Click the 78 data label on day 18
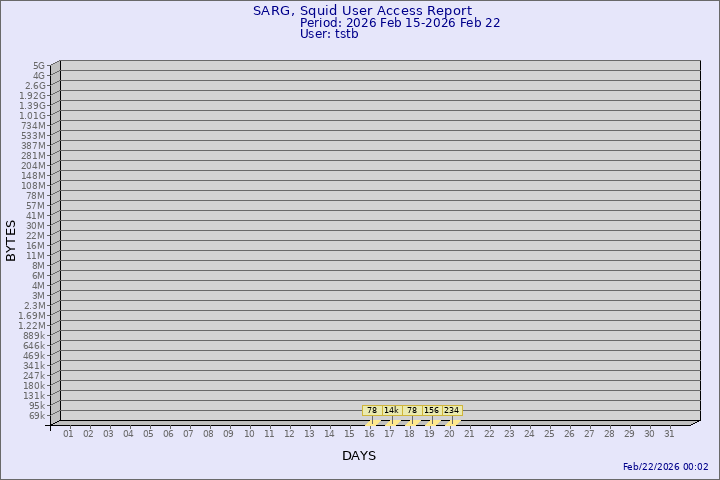This screenshot has width=720, height=480. 411,410
